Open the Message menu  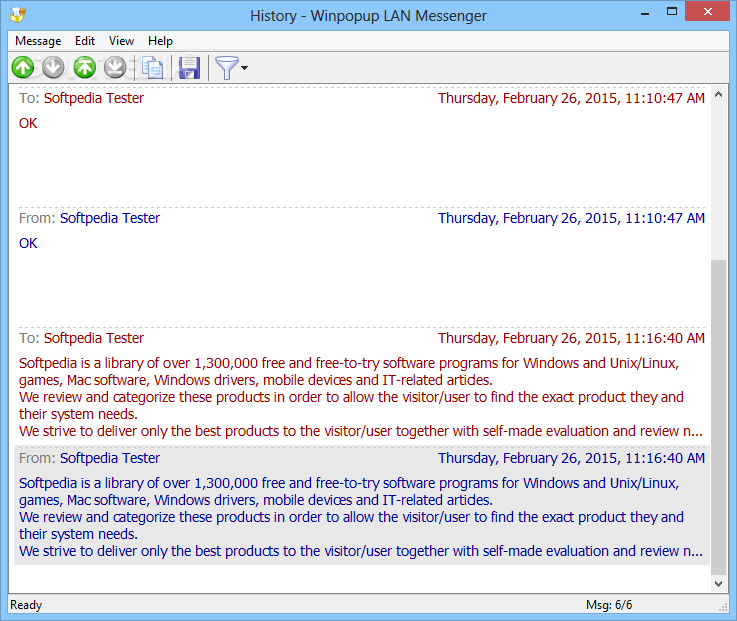coord(38,41)
